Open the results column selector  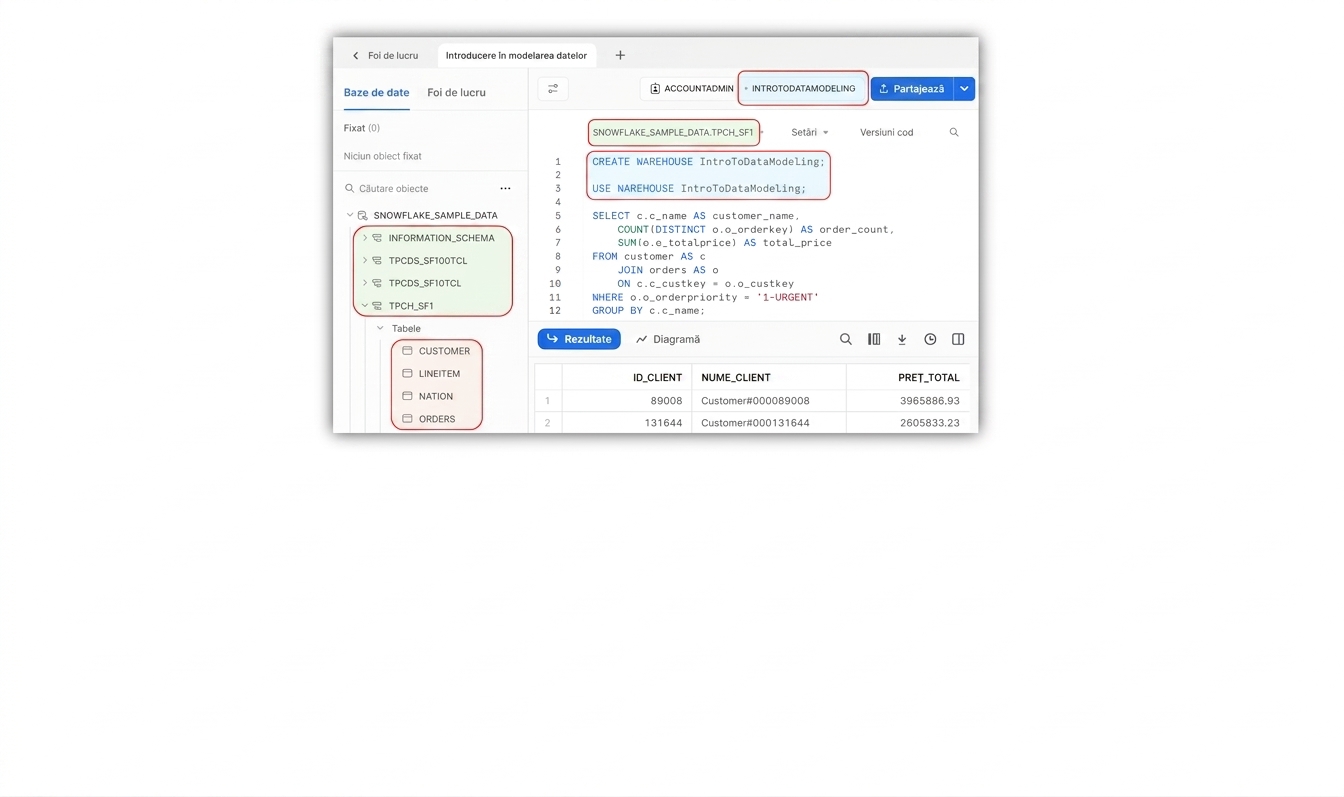[x=874, y=339]
